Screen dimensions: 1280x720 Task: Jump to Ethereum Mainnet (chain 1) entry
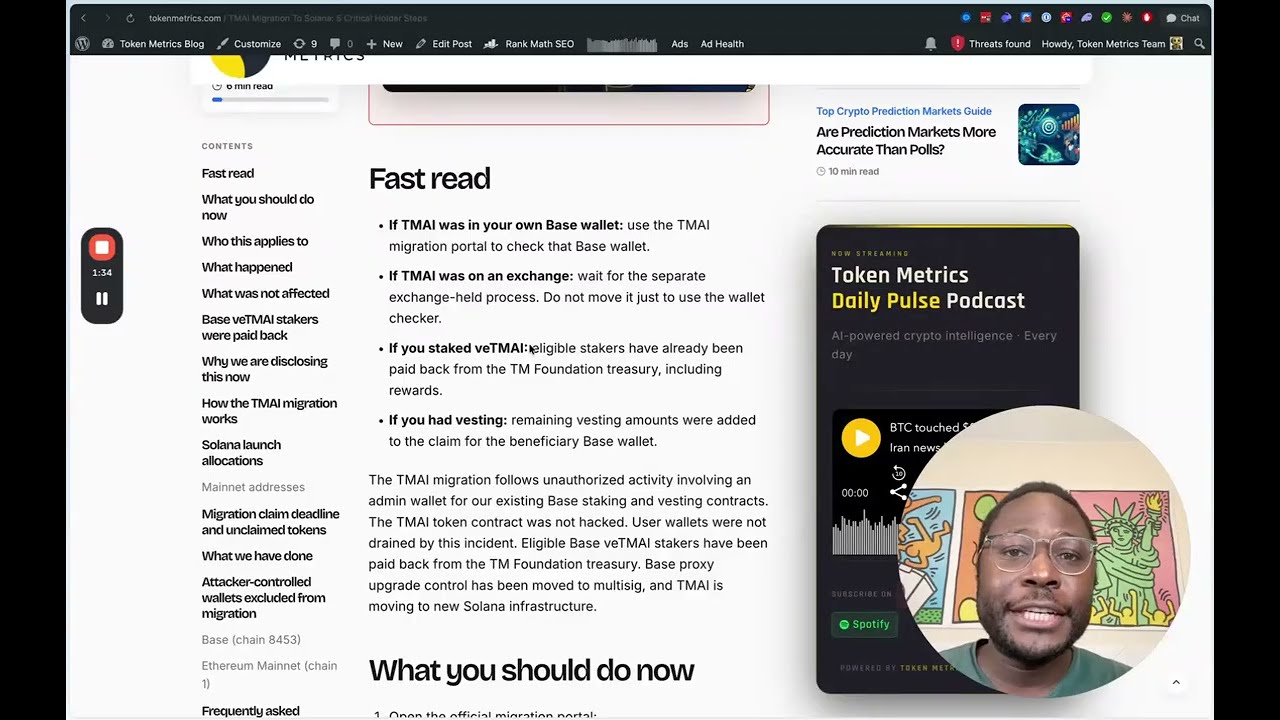(x=269, y=674)
